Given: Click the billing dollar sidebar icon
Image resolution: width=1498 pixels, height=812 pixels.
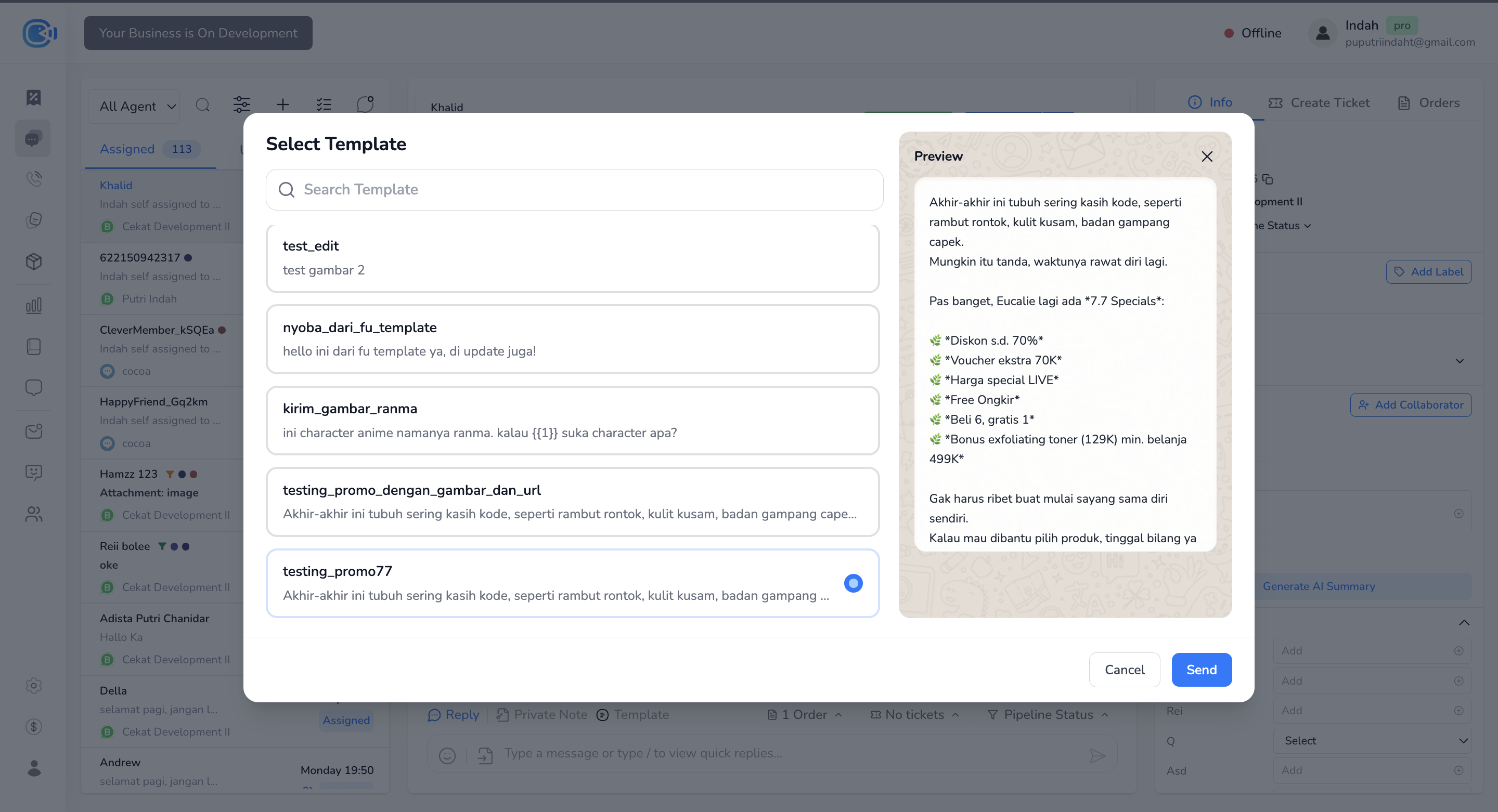Looking at the screenshot, I should pos(34,727).
